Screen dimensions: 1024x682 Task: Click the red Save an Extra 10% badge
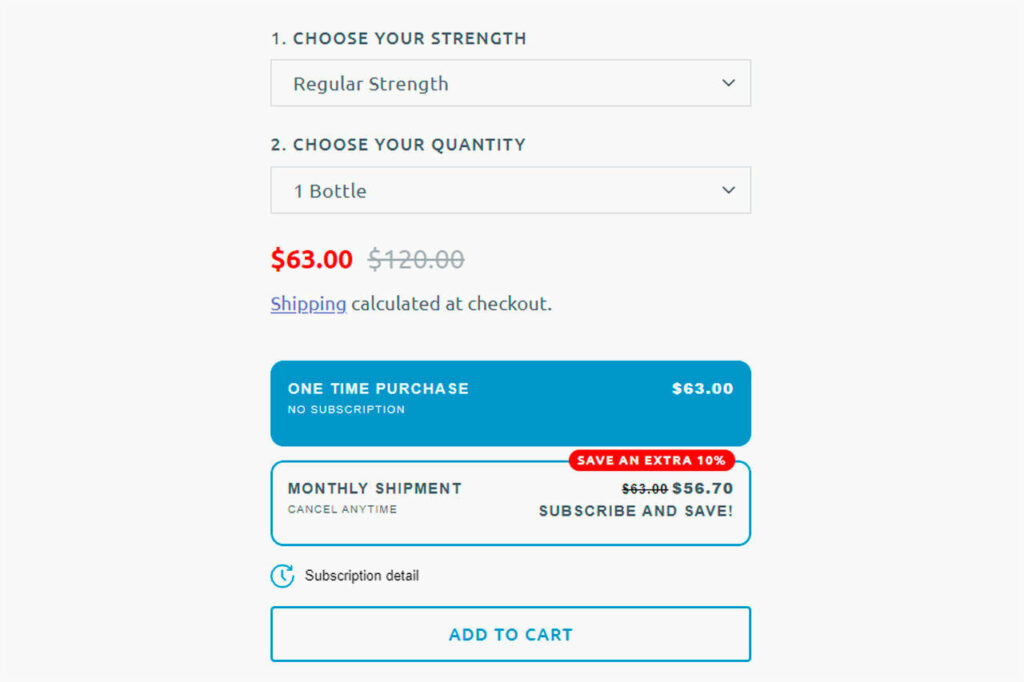click(652, 461)
